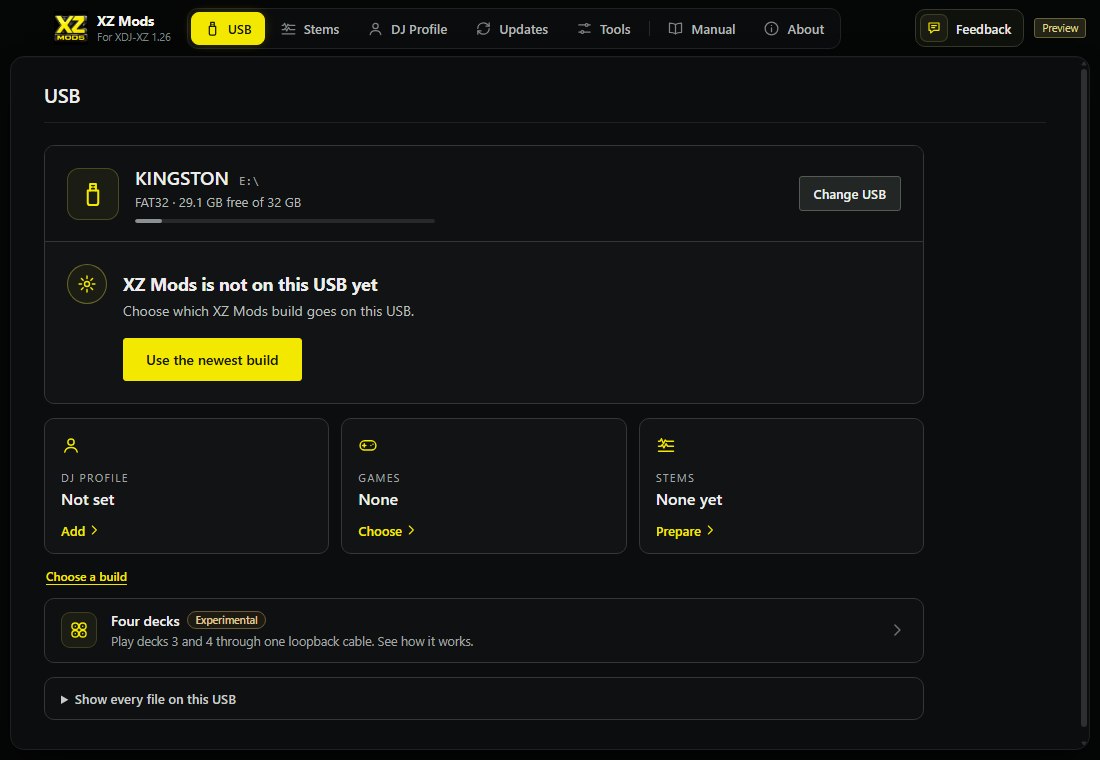
Task: Click the 'Four decks' title
Action: tap(145, 621)
